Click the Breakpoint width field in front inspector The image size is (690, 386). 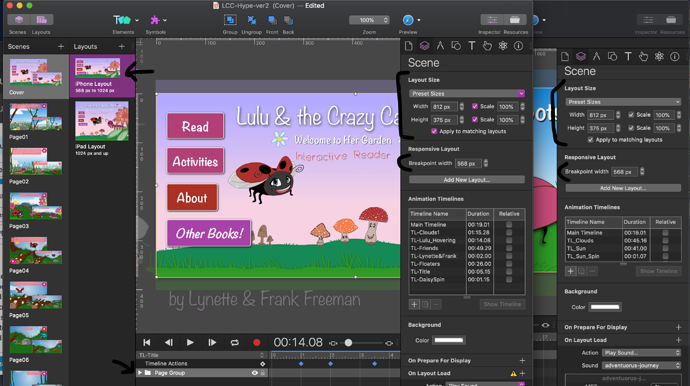click(468, 163)
